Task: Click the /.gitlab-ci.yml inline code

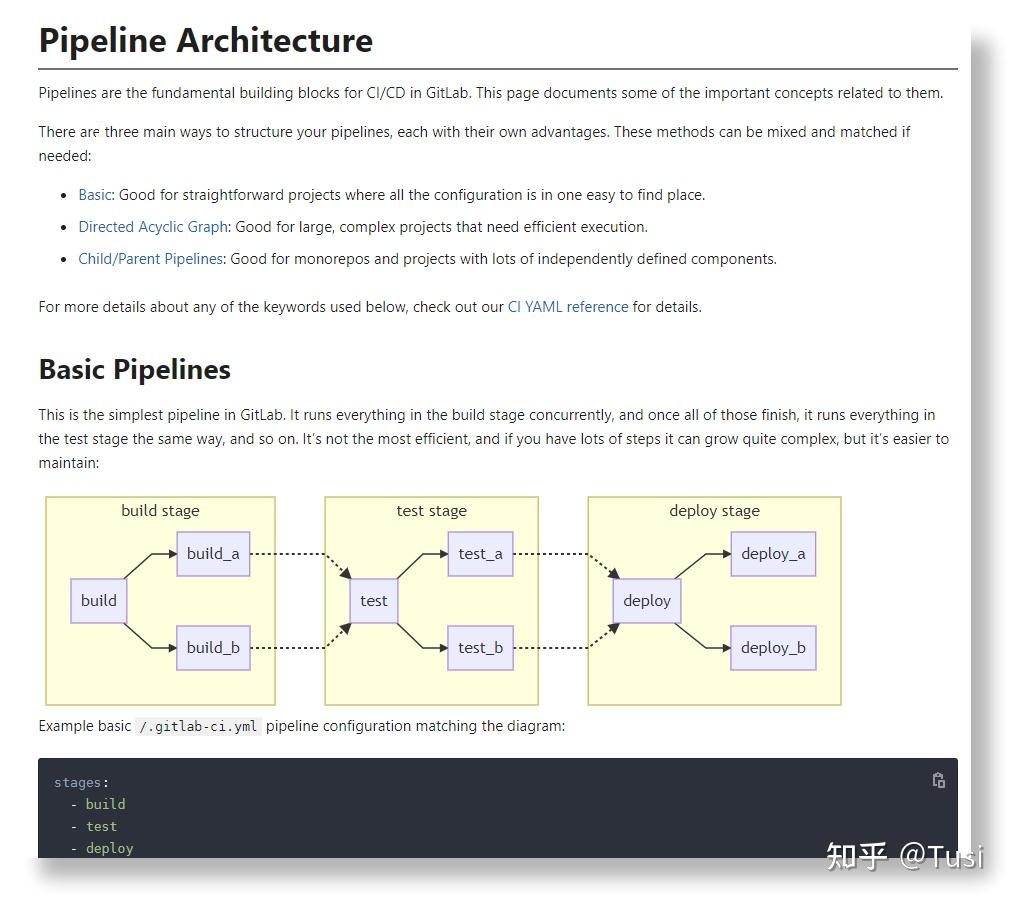Action: pyautogui.click(x=199, y=727)
